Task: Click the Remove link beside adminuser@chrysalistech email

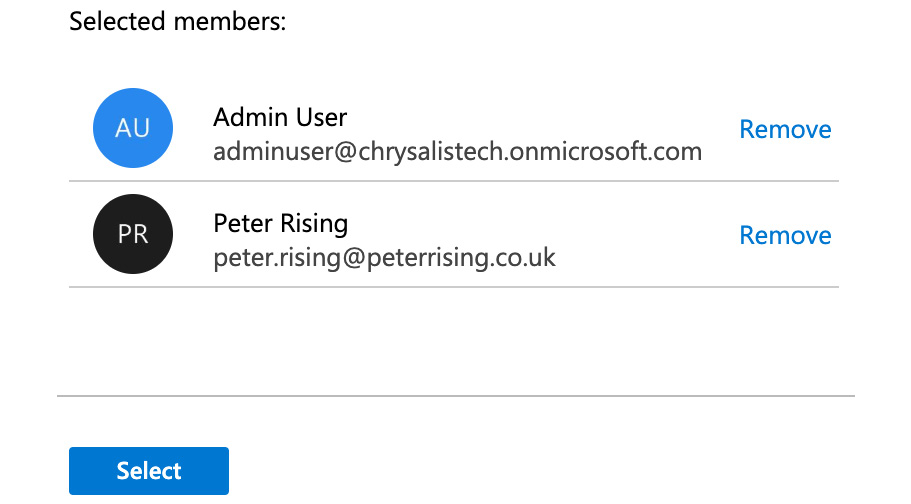Action: pos(785,130)
